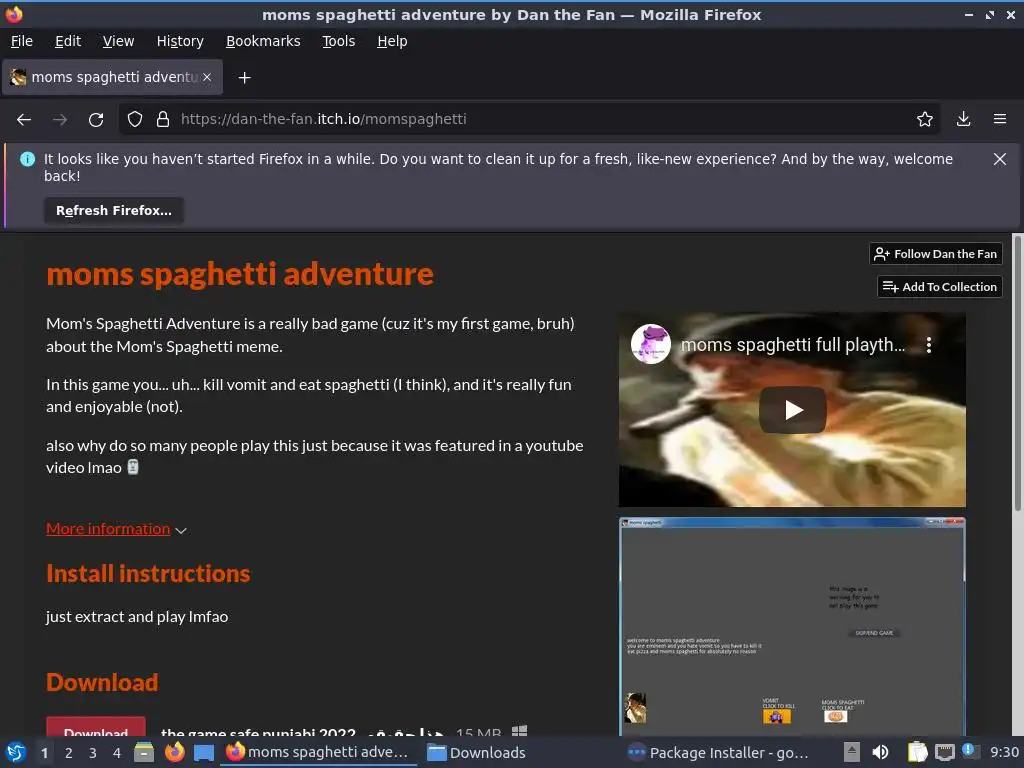Select the moms spaghetti adventure browser tab
This screenshot has width=1024, height=768.
point(112,77)
